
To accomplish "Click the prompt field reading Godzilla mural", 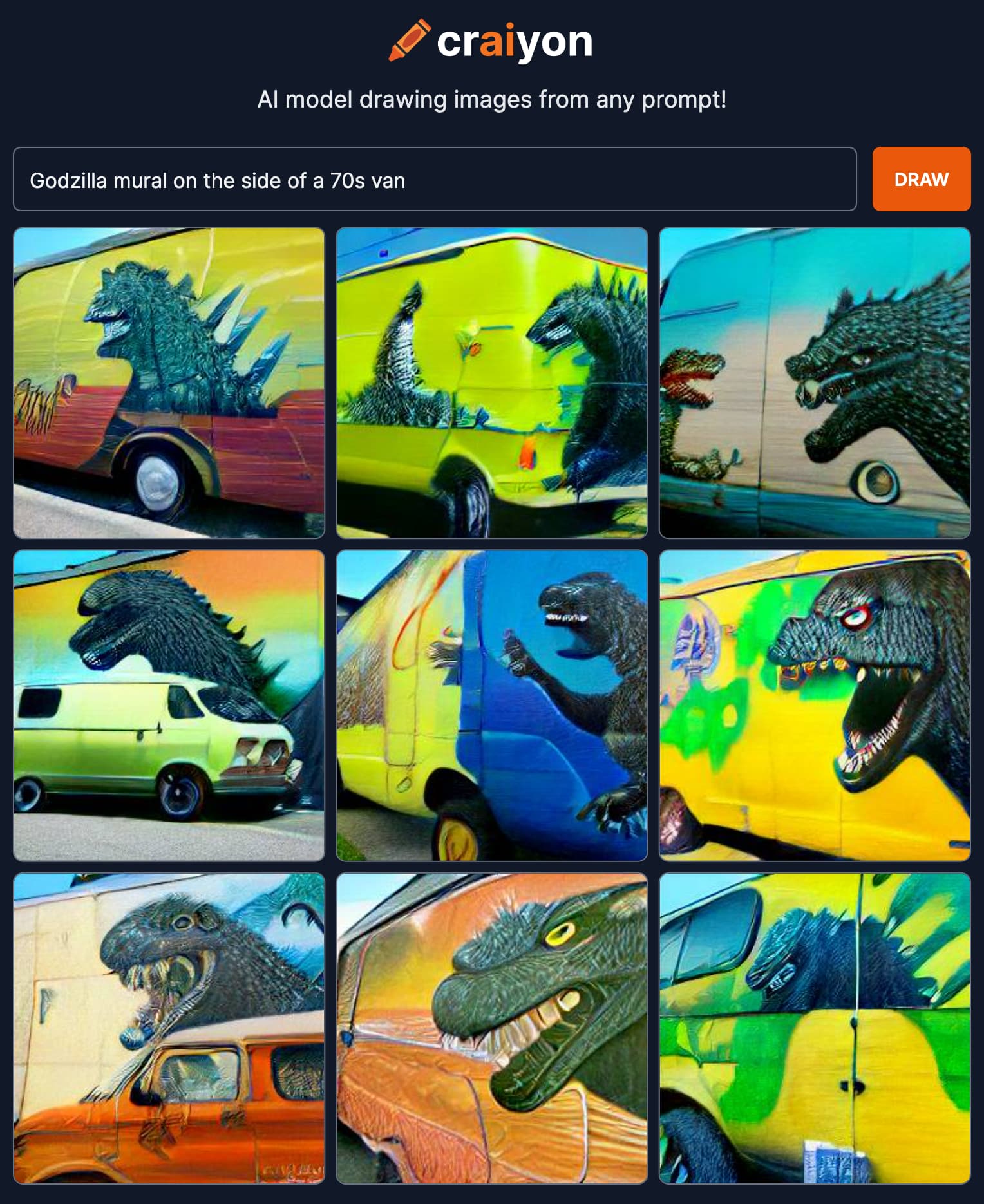I will 435,179.
